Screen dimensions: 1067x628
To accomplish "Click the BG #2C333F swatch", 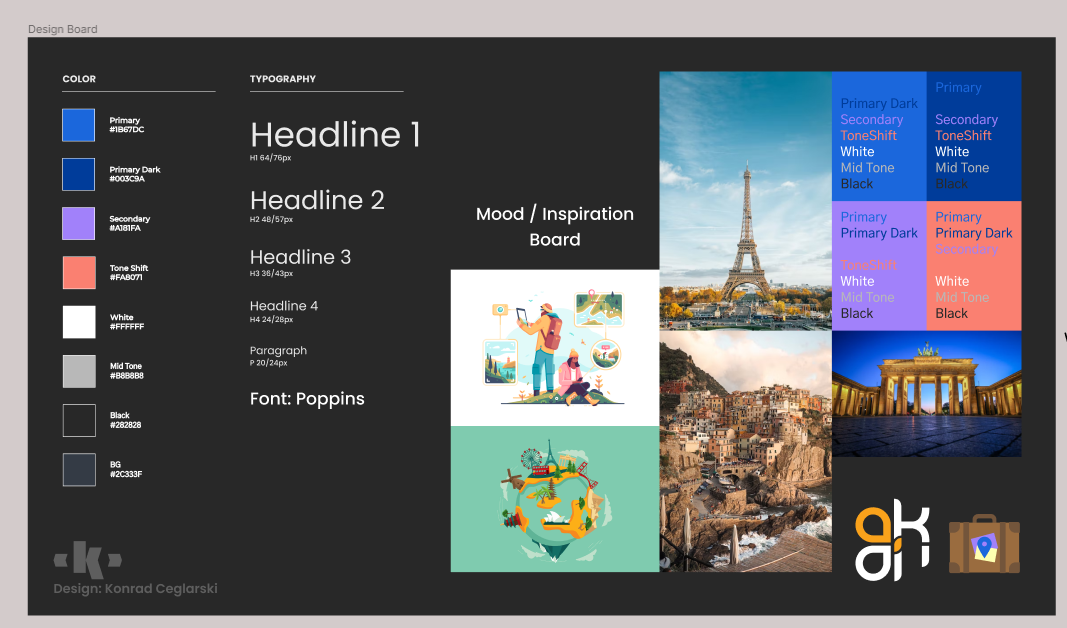I will (78, 469).
